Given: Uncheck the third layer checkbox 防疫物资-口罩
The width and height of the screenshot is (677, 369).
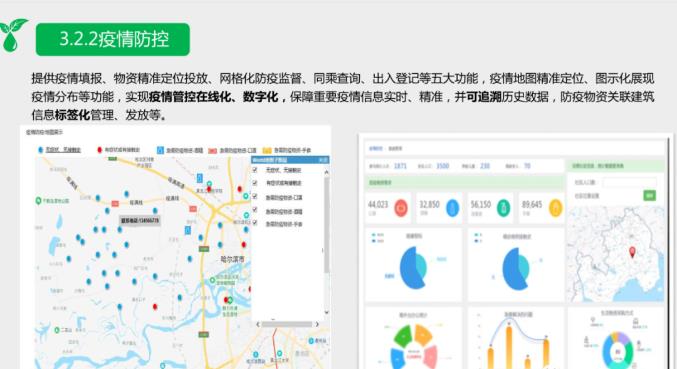Looking at the screenshot, I should [x=255, y=197].
